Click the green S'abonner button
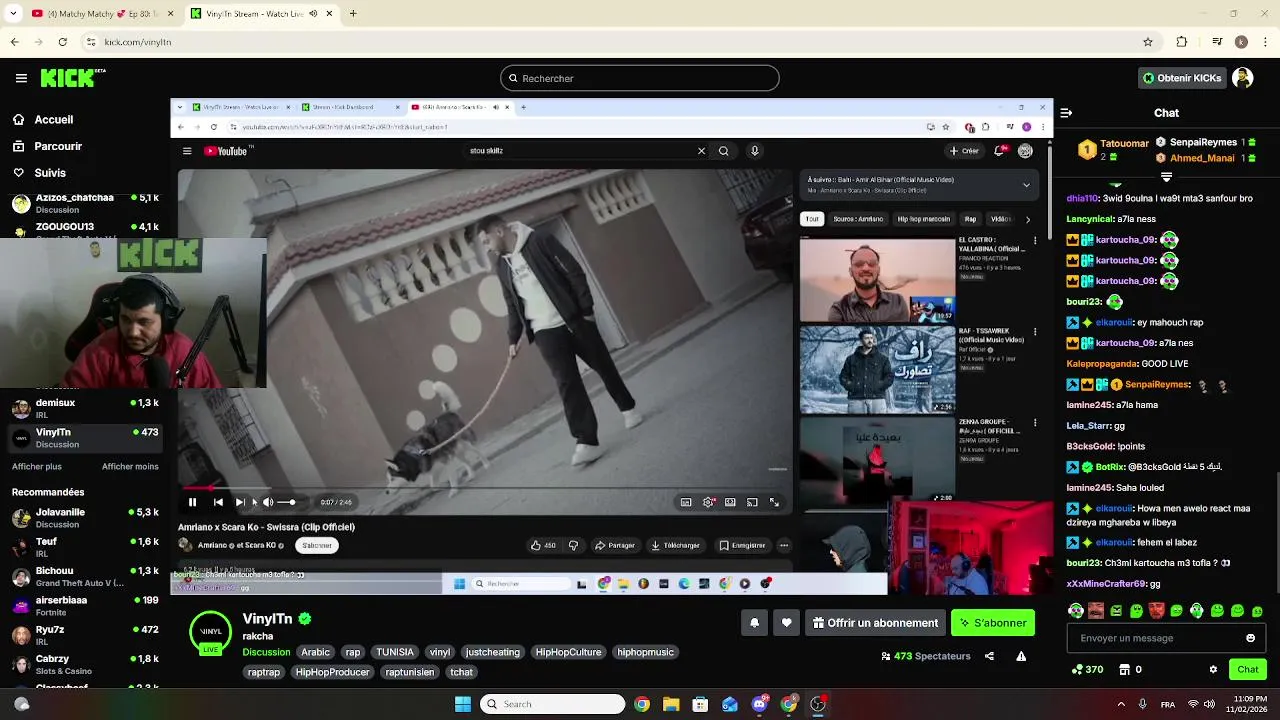Screen dimensions: 1280x720 click(993, 623)
